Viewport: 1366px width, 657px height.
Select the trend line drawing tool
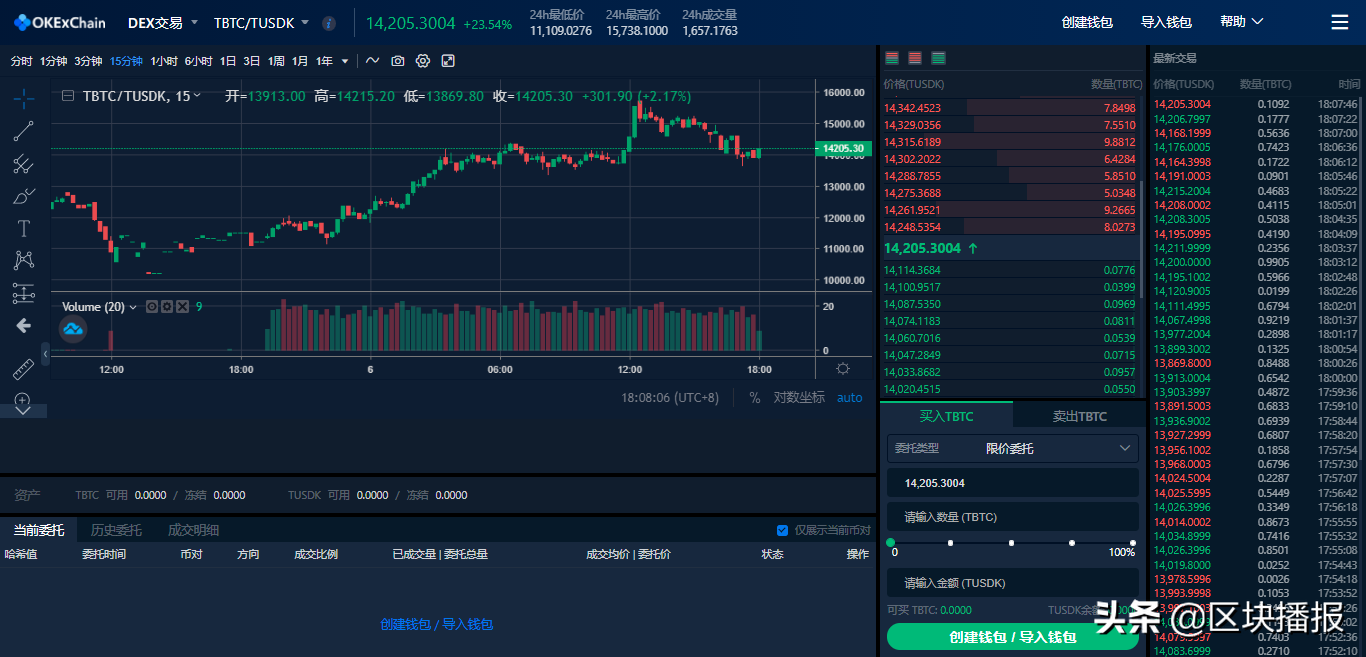coord(24,130)
